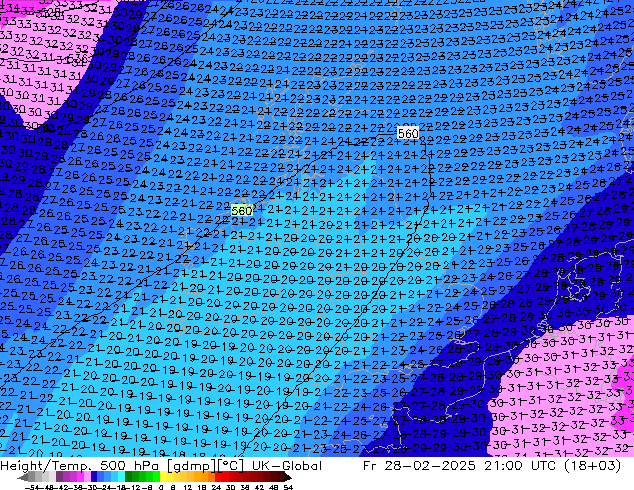This screenshot has height=490, width=634.
Task: Pick the bright yellow legend swatch
Action: (163, 476)
